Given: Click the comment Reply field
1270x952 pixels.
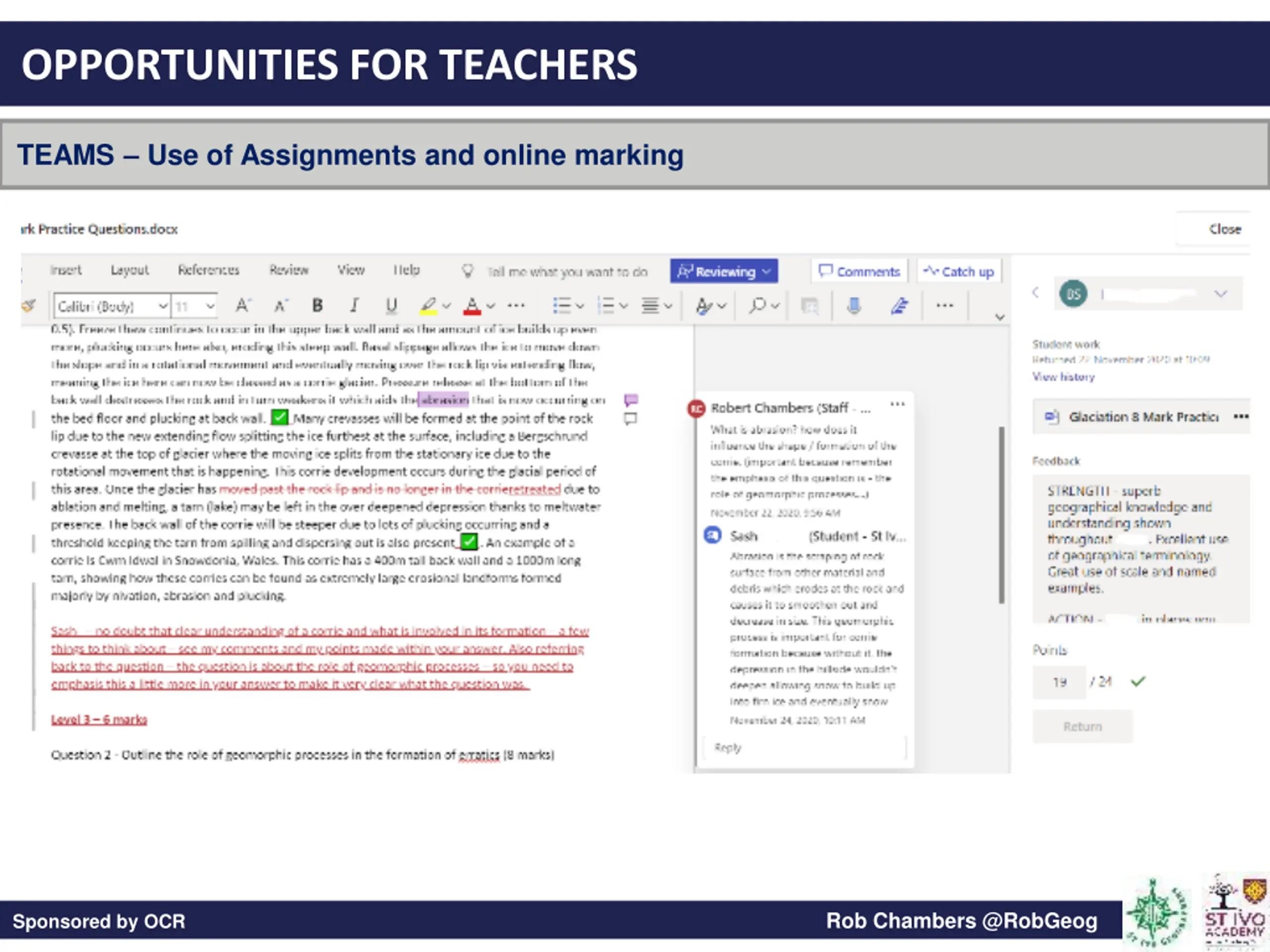Looking at the screenshot, I should tap(804, 747).
